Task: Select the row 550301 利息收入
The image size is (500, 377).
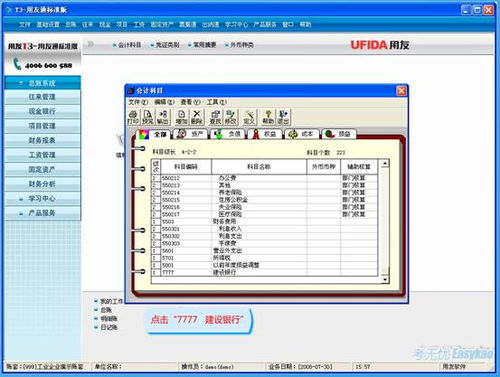Action: [x=265, y=229]
